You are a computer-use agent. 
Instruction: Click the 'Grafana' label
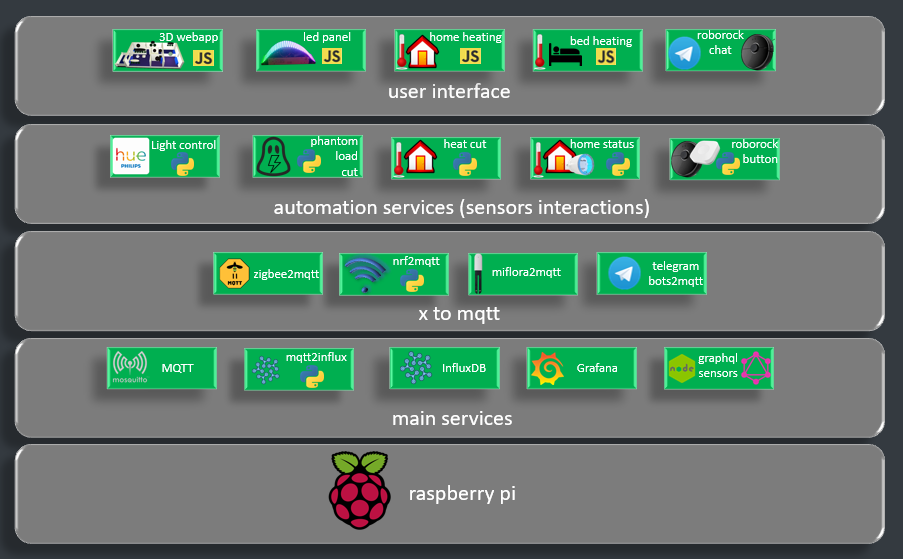coord(597,368)
